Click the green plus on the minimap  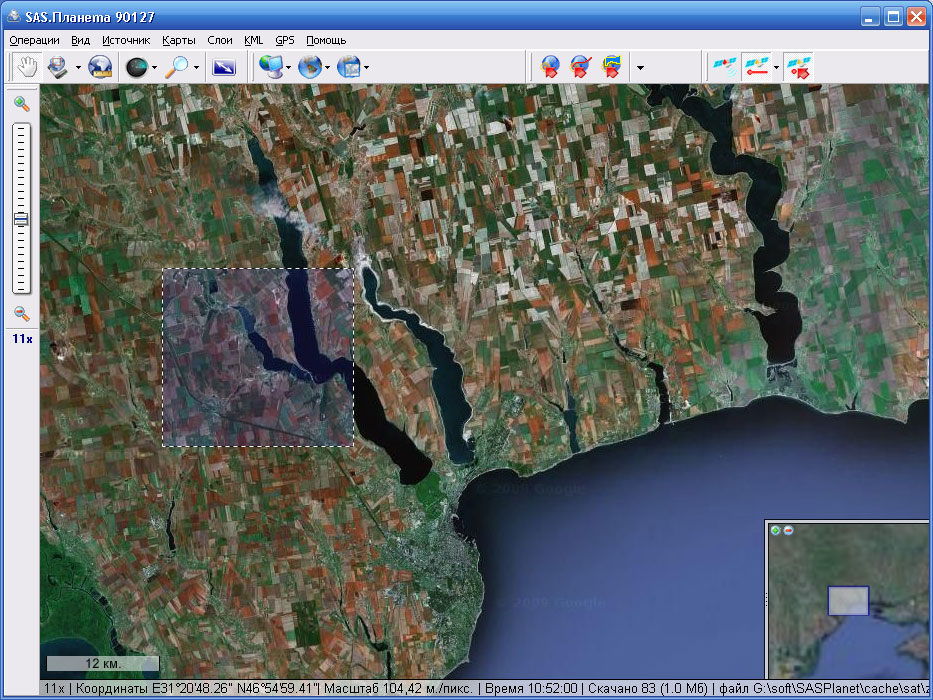tap(776, 530)
